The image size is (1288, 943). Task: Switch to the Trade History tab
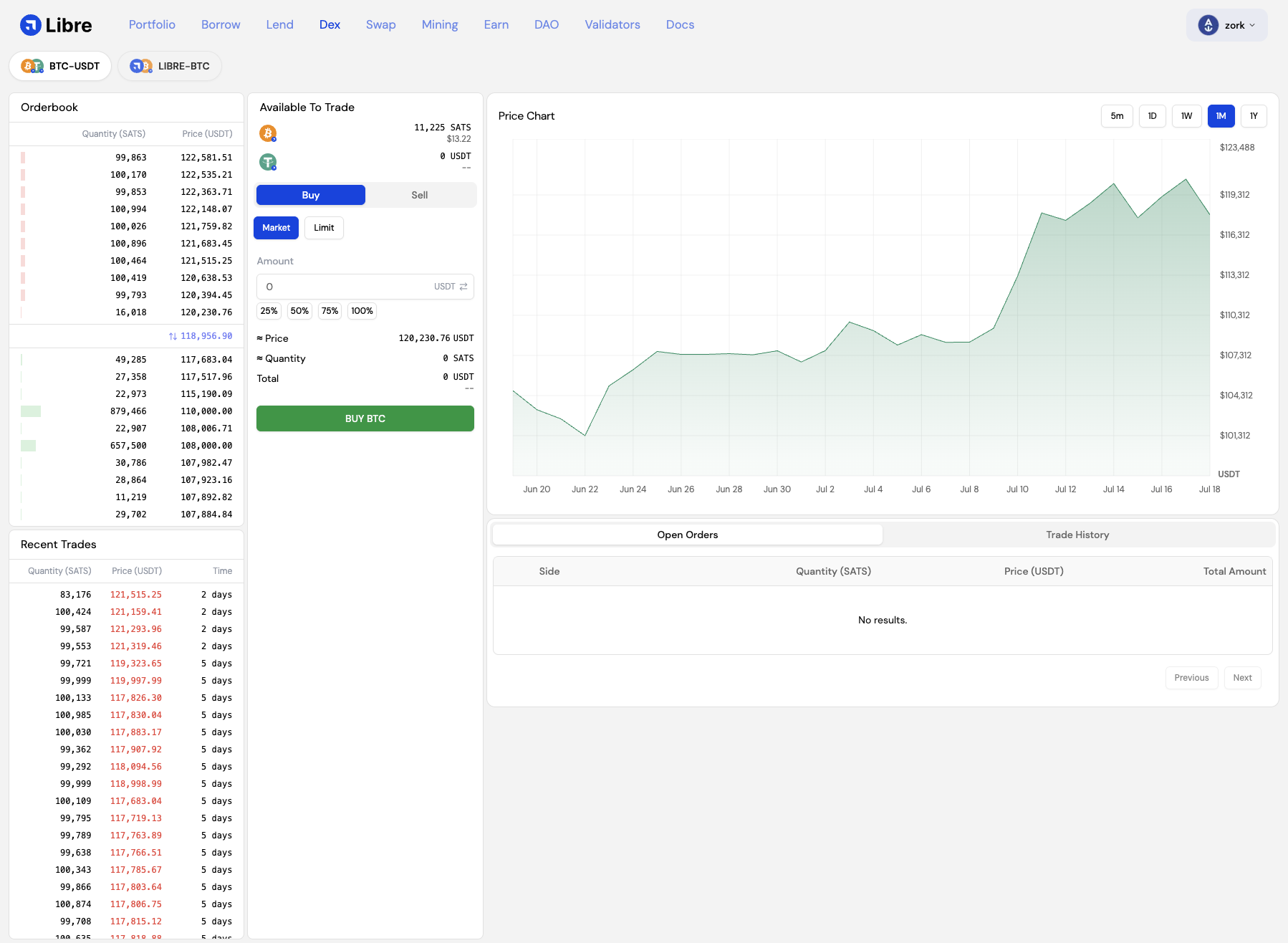(x=1077, y=535)
